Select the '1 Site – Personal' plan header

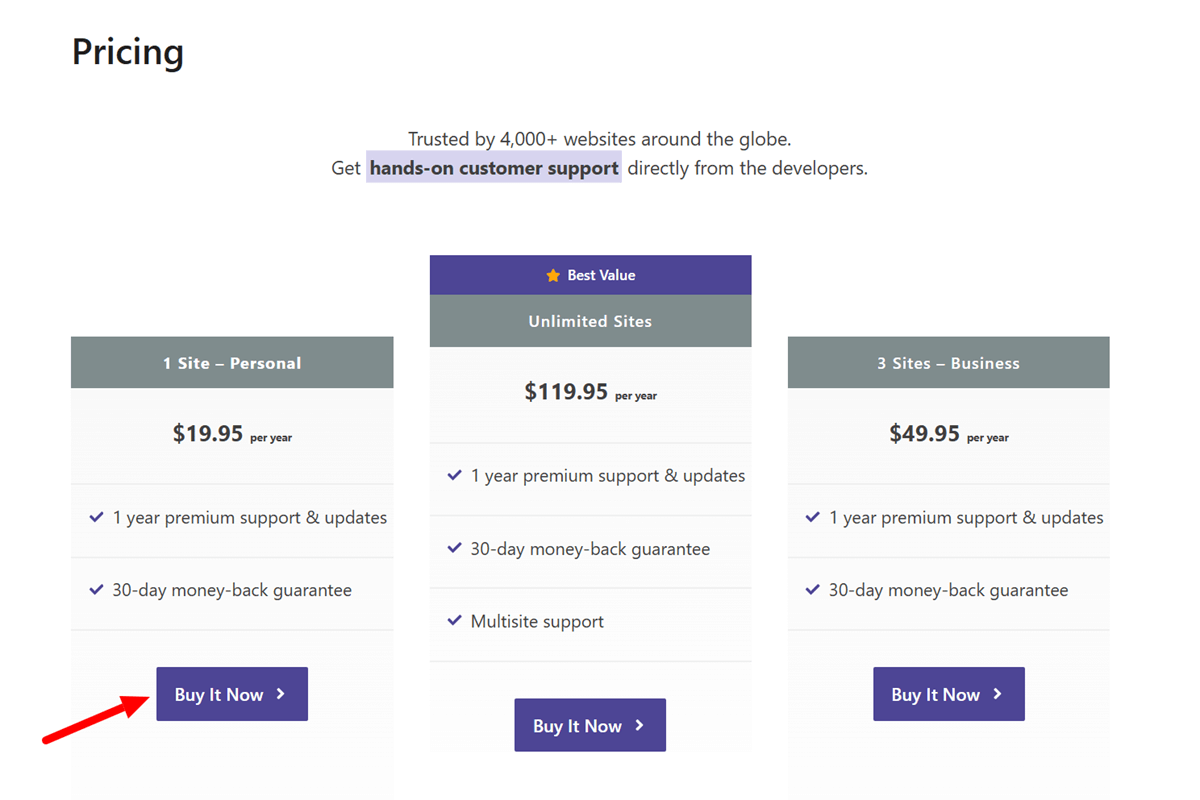(x=231, y=362)
